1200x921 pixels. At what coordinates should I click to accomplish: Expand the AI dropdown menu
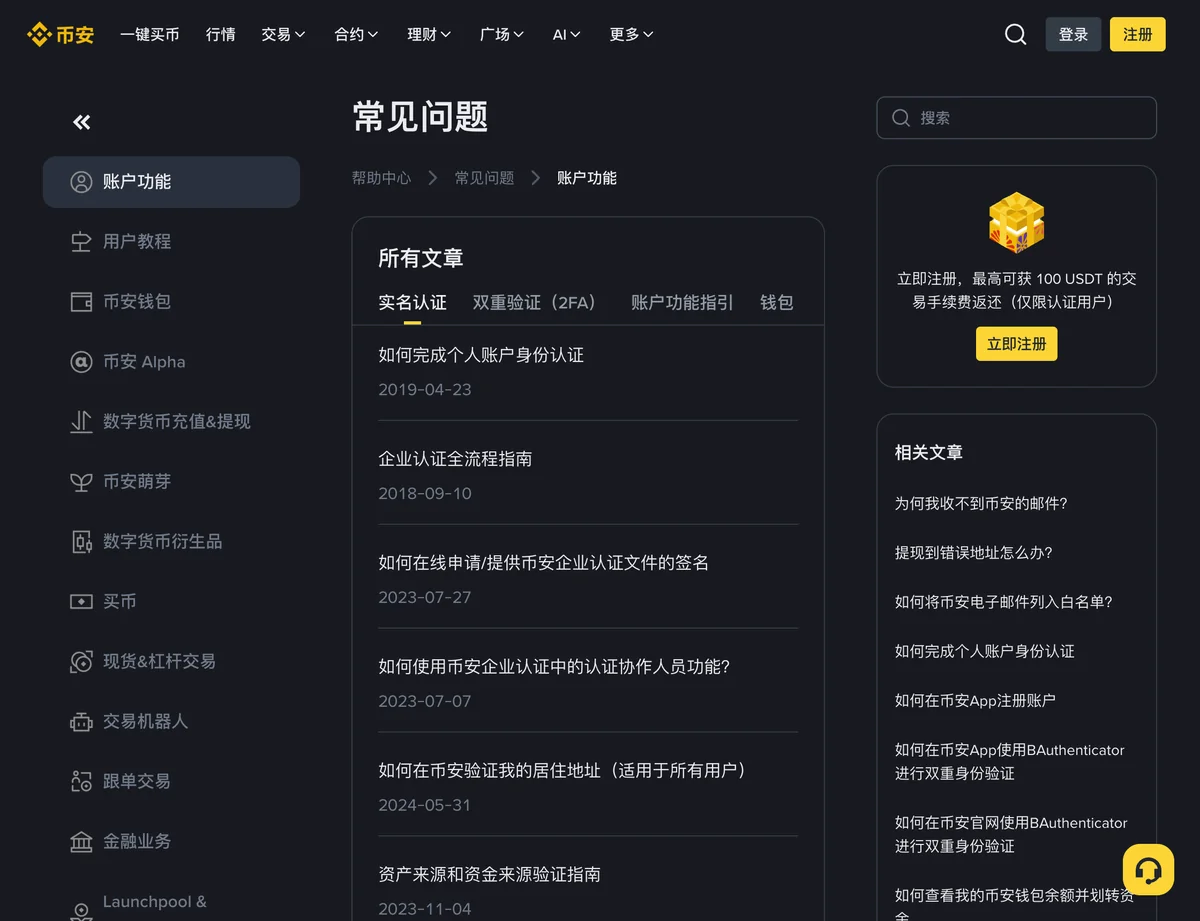click(567, 34)
